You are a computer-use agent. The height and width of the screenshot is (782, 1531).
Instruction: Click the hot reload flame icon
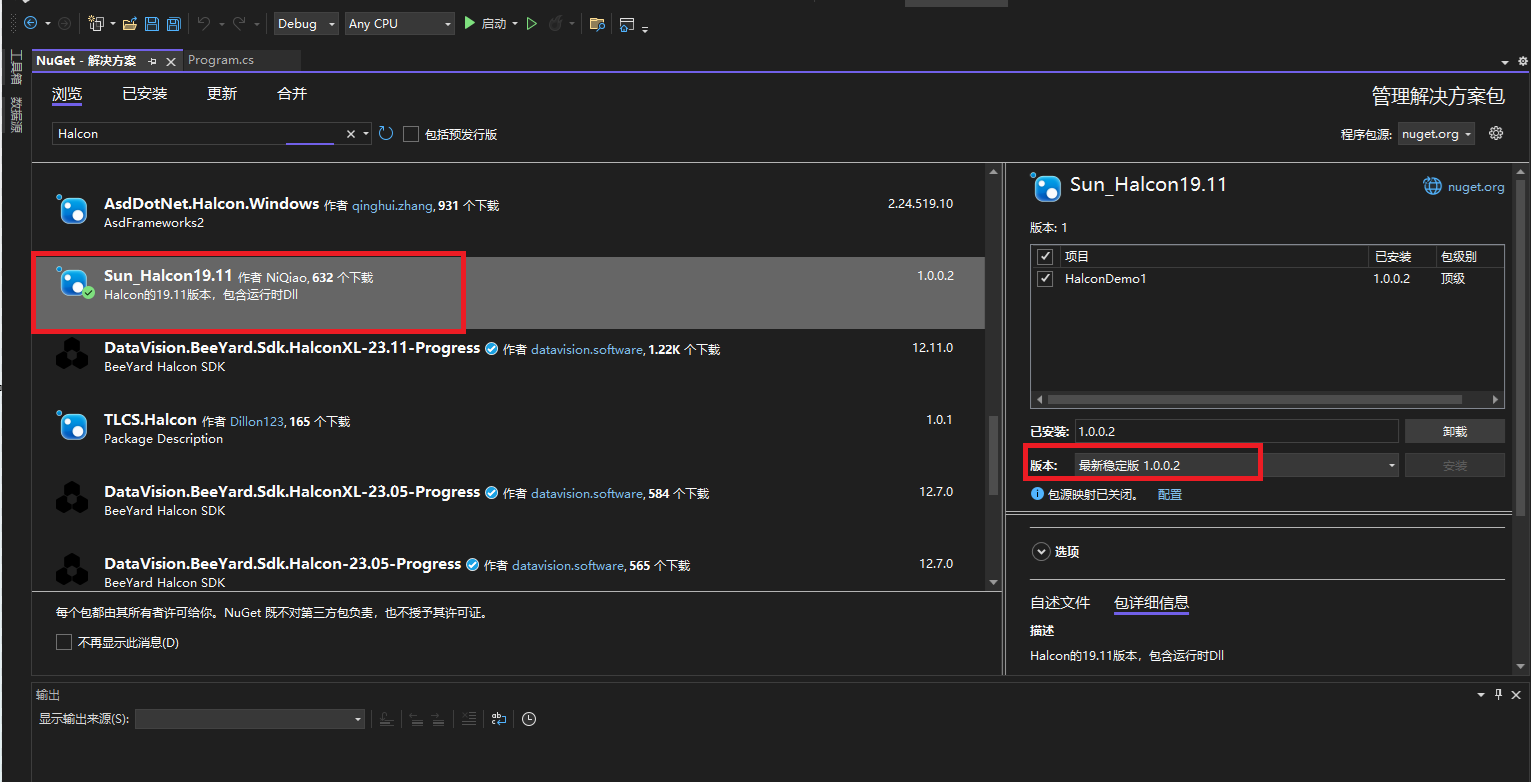tap(556, 23)
